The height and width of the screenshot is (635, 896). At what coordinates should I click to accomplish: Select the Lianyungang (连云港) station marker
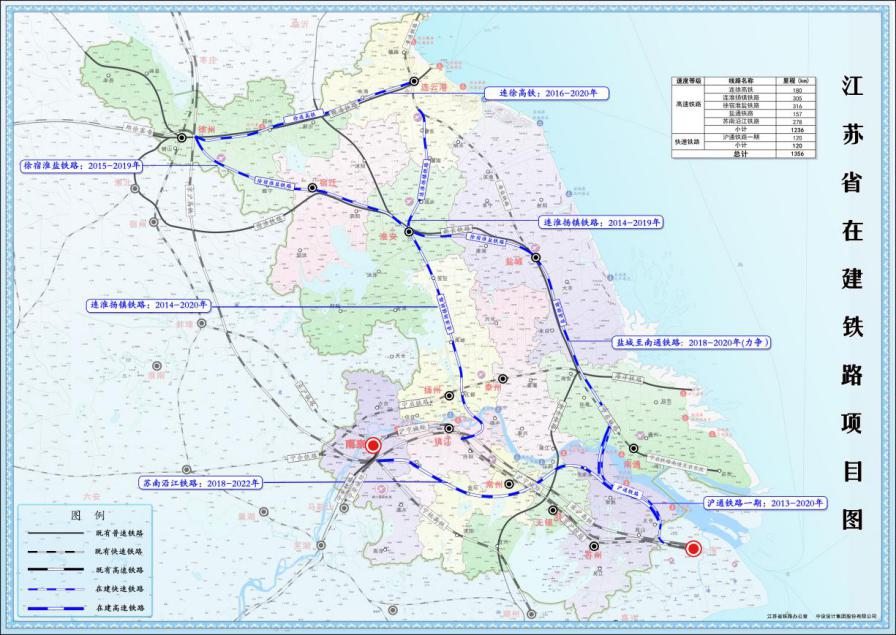pos(413,82)
